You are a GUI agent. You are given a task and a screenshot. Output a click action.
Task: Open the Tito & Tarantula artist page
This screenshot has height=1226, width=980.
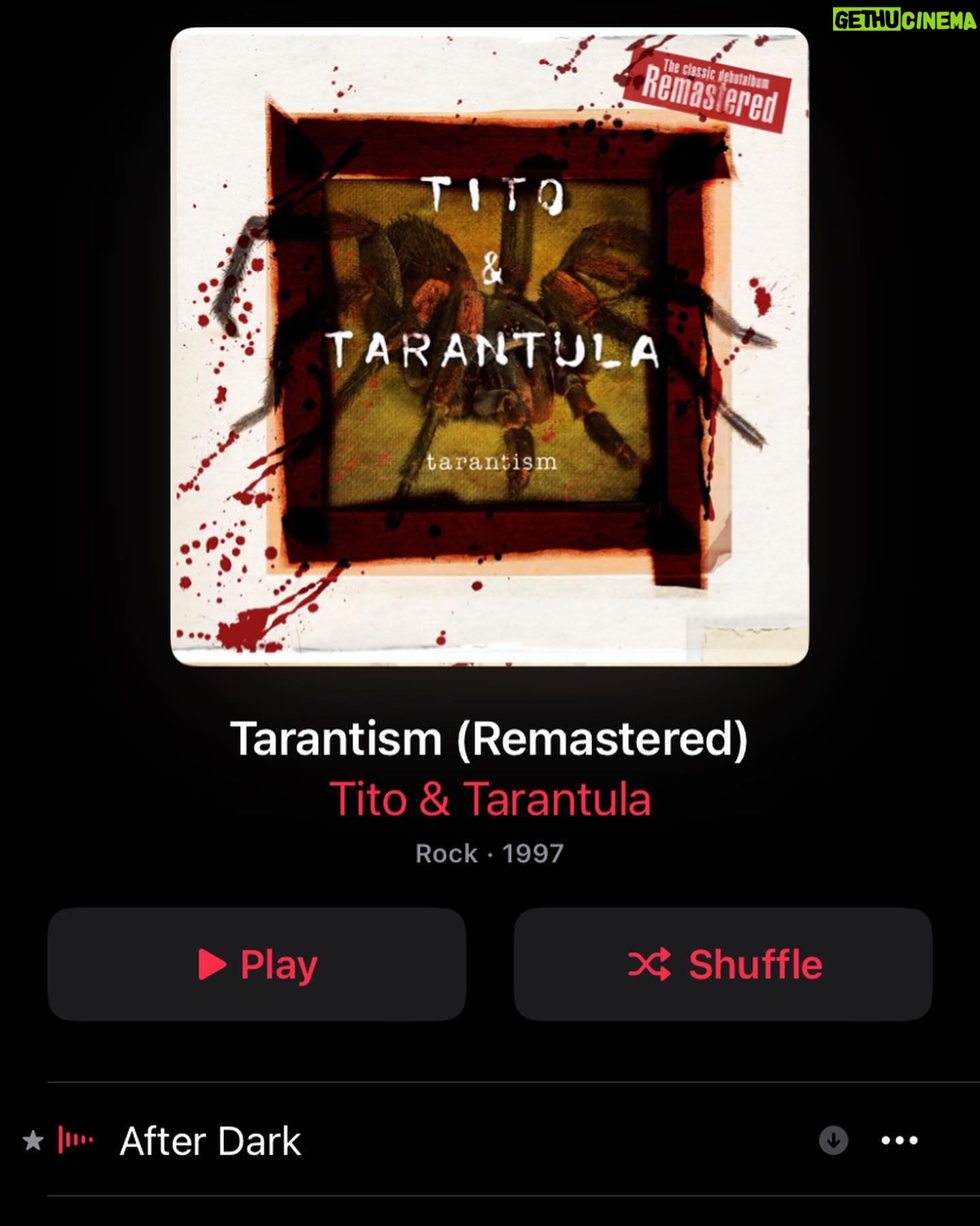(x=490, y=798)
